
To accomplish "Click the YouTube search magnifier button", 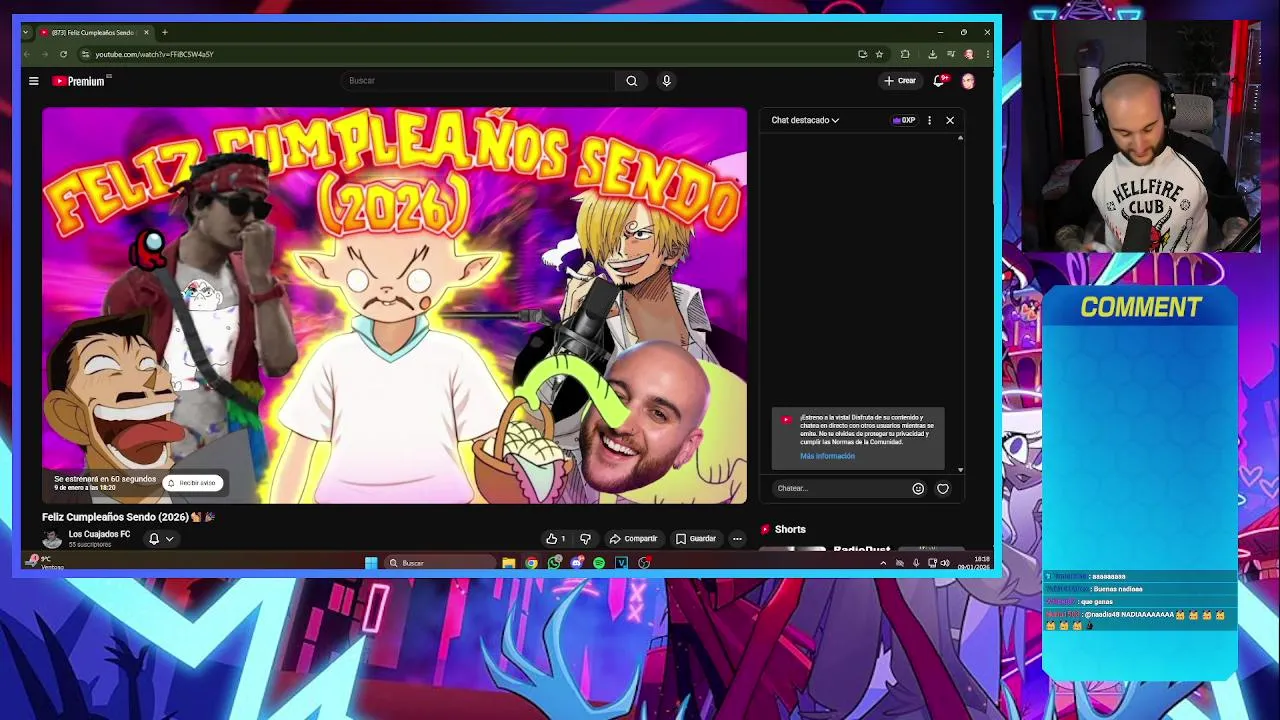I will pyautogui.click(x=632, y=81).
